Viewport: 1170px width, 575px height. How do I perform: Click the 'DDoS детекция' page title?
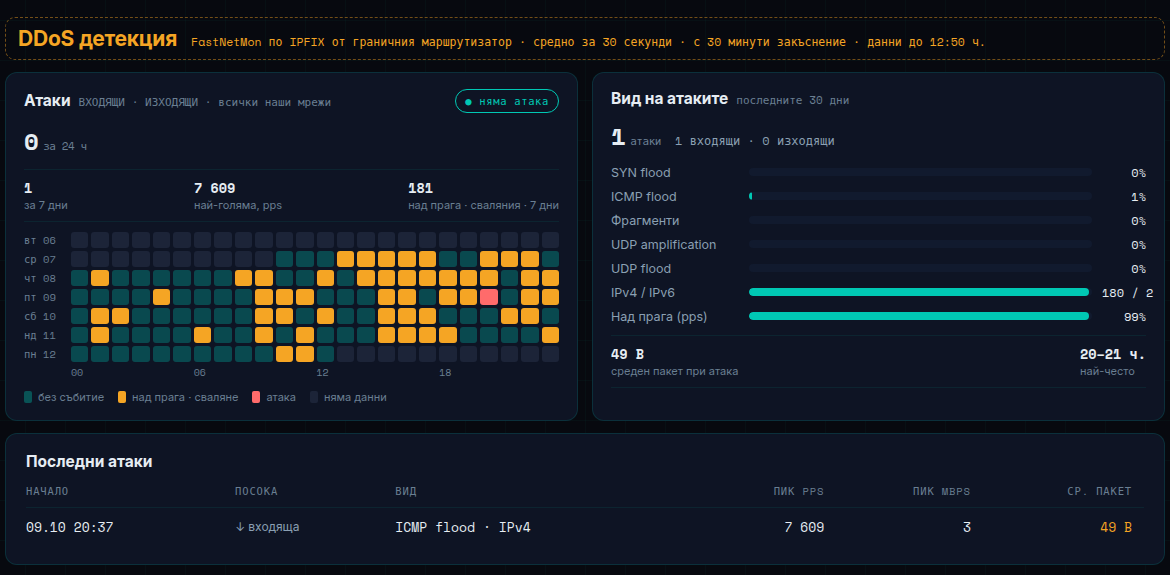[x=98, y=39]
